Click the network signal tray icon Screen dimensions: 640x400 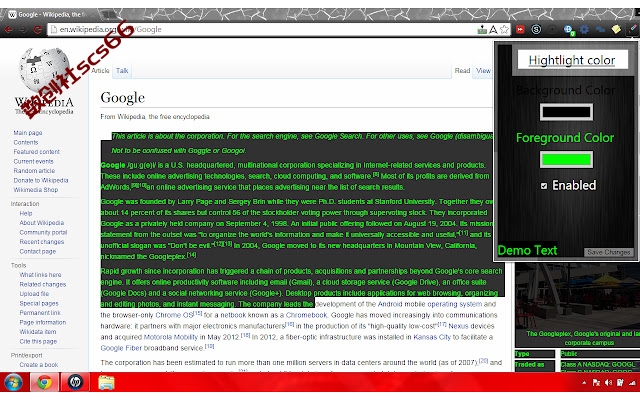632,382
